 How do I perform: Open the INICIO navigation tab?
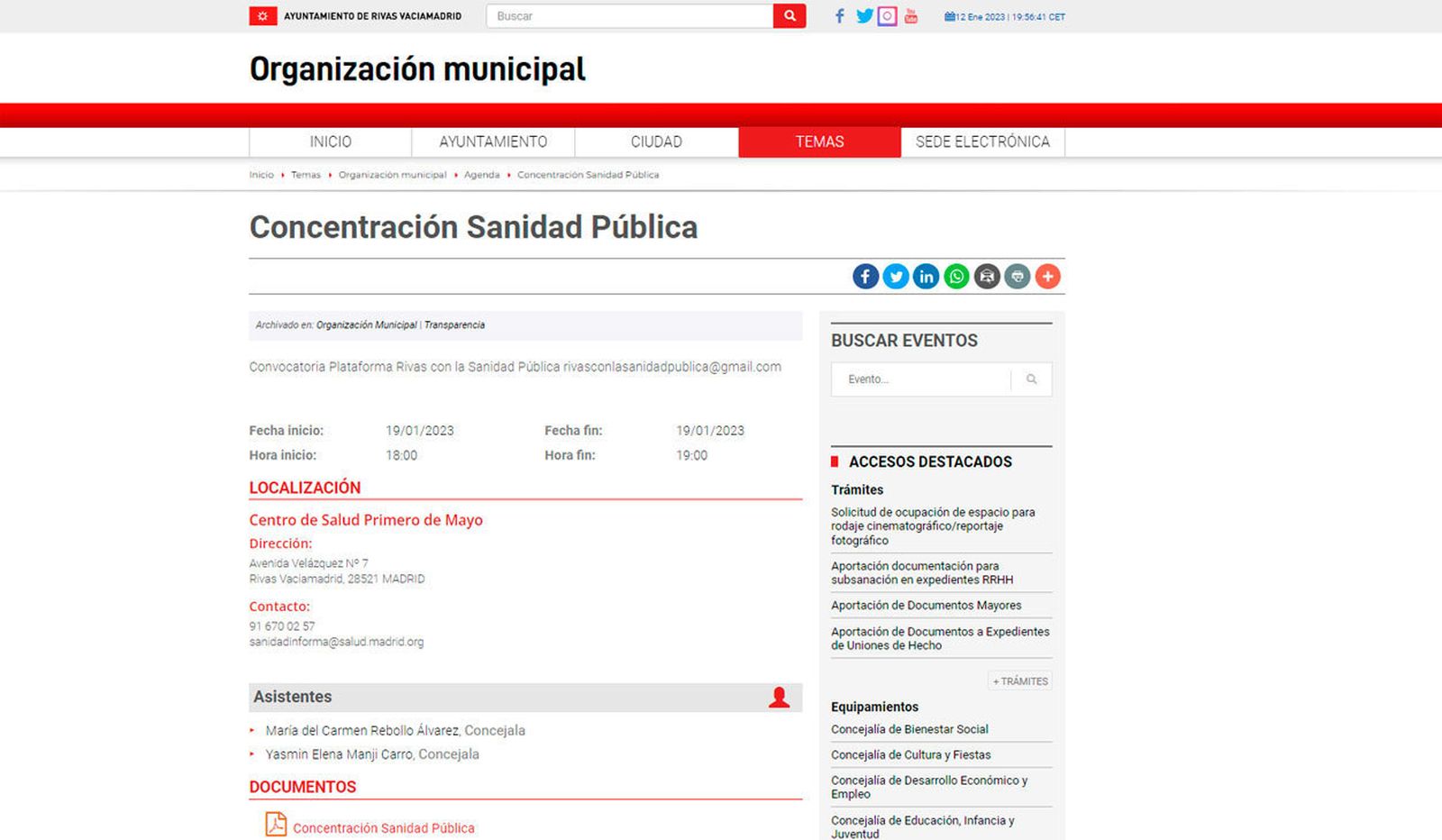[331, 142]
